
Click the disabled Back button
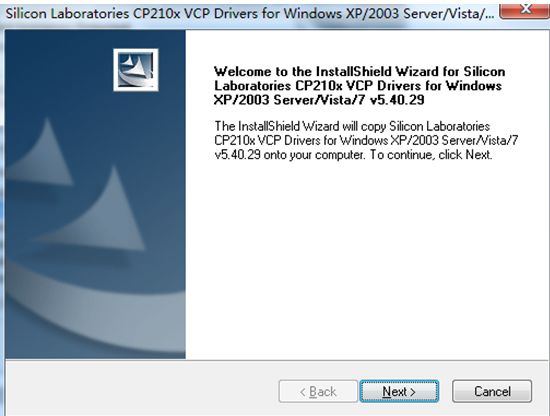[x=318, y=391]
